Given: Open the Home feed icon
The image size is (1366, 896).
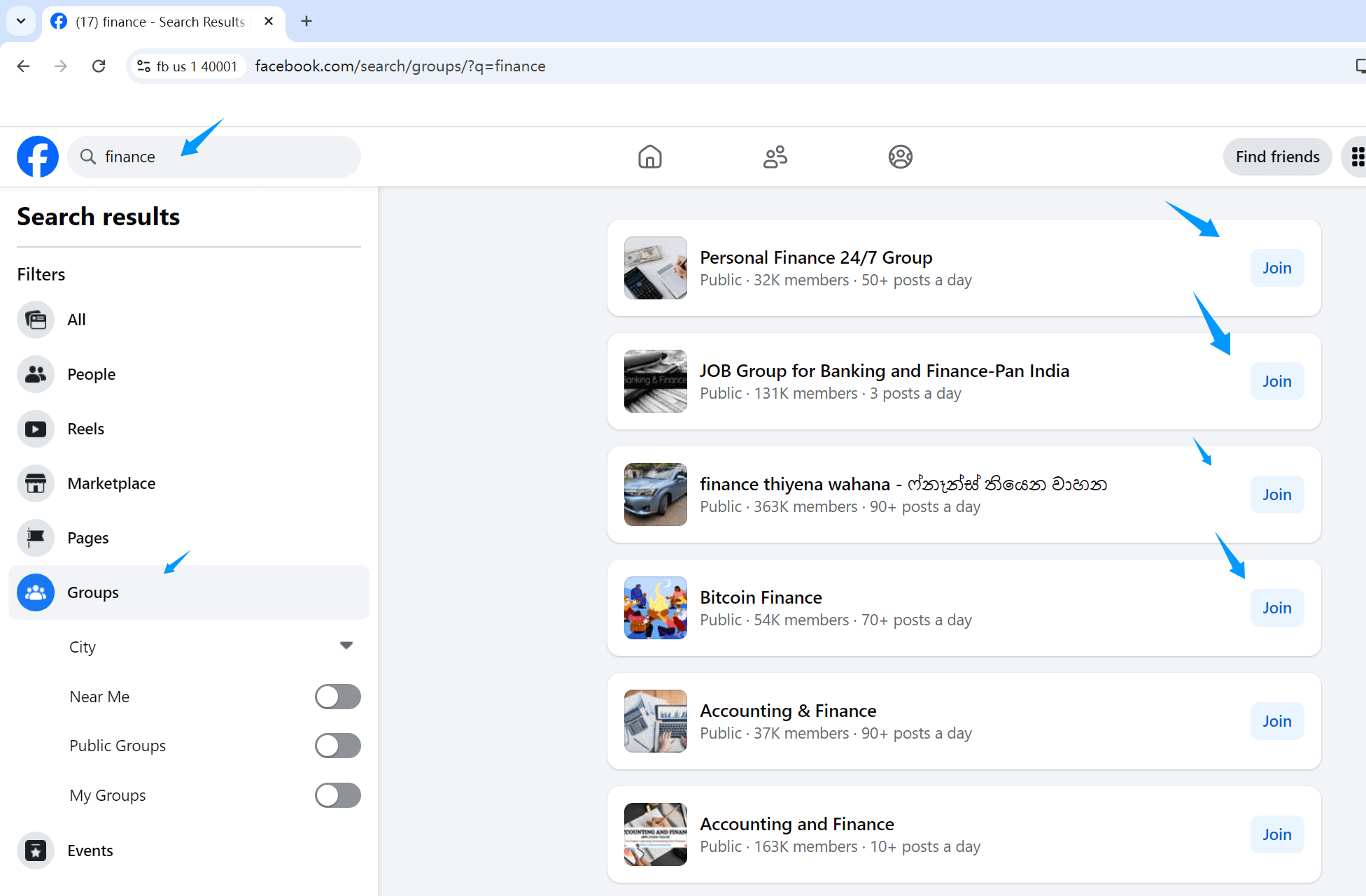Looking at the screenshot, I should (x=649, y=157).
